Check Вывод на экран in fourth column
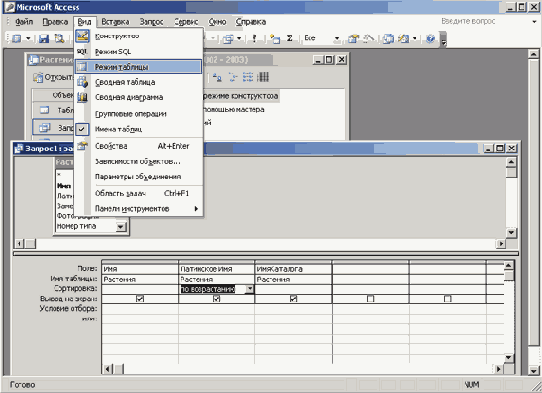 [x=371, y=299]
